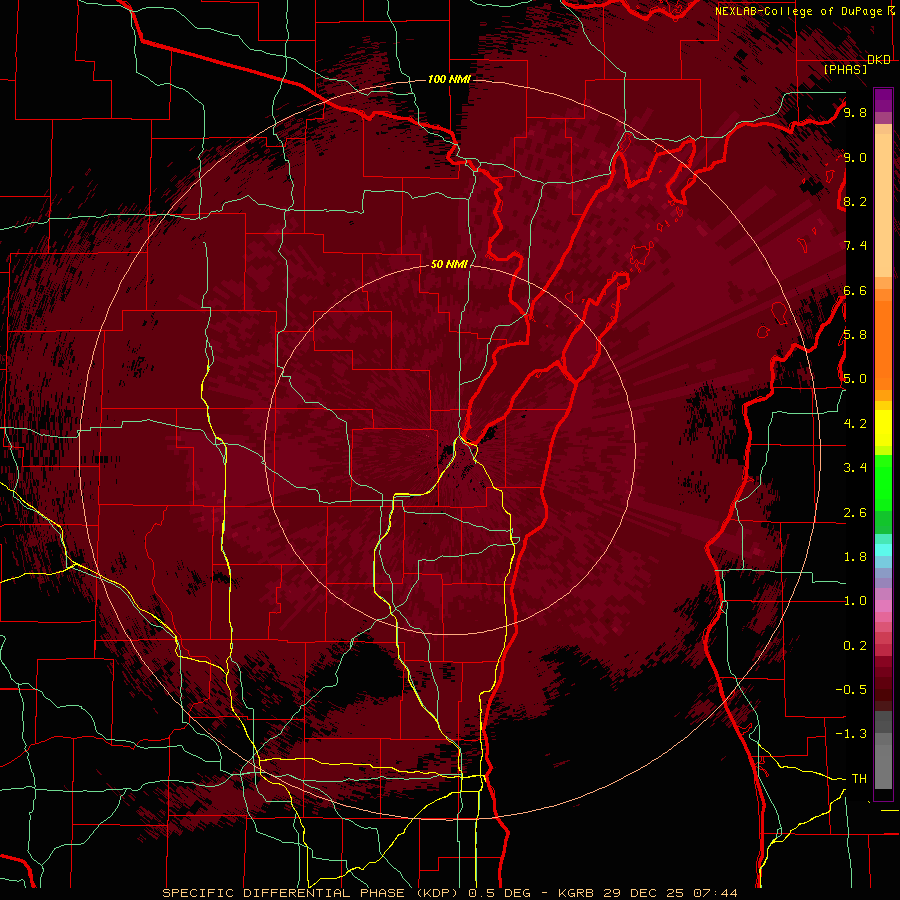Viewport: 900px width, 900px height.
Task: Pick the green band on the color bar
Action: (x=883, y=482)
